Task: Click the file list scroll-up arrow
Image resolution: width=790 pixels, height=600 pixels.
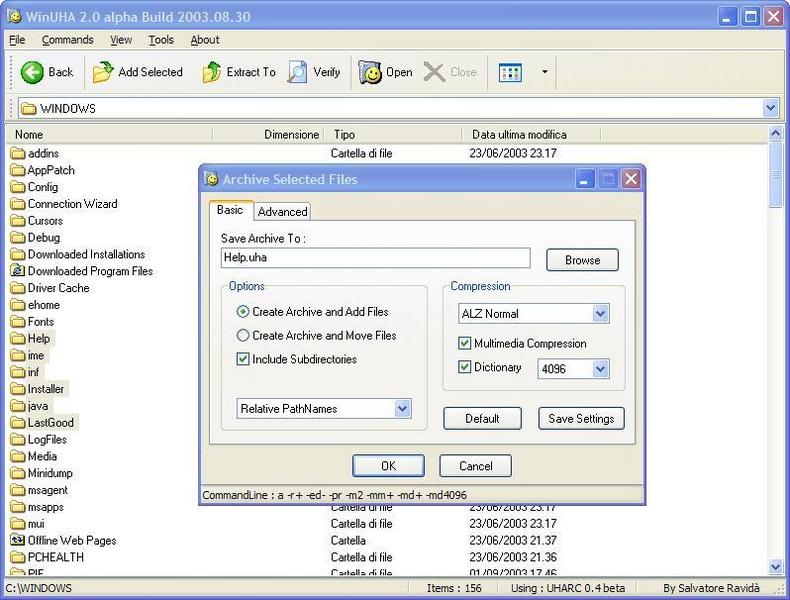Action: click(x=775, y=134)
